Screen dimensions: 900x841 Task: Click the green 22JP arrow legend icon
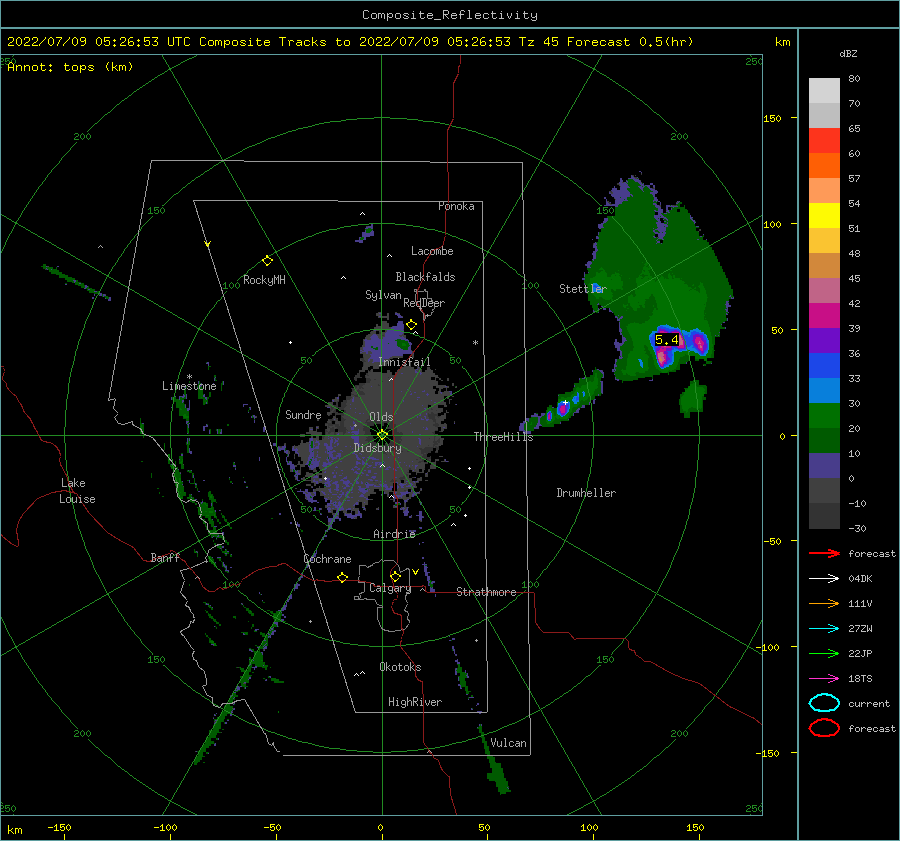pyautogui.click(x=824, y=653)
